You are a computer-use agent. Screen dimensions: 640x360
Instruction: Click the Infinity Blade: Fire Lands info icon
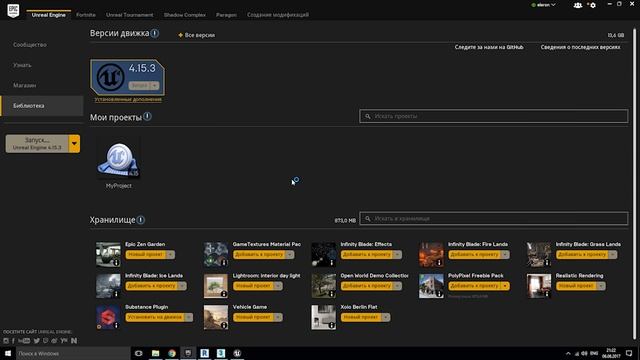pos(440,263)
